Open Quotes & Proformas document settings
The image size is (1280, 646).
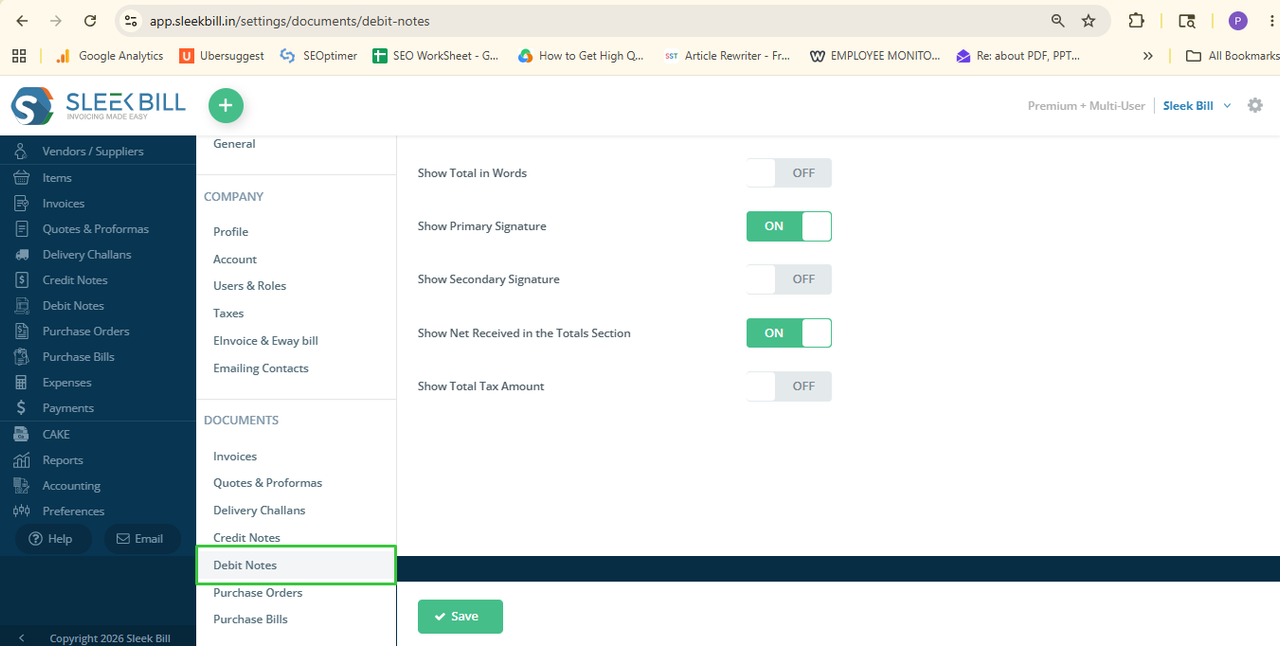pyautogui.click(x=268, y=483)
